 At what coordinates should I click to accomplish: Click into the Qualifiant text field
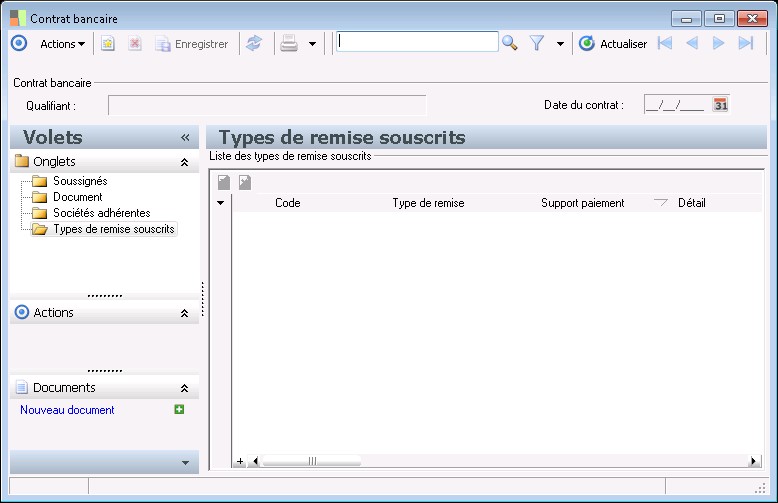coord(267,105)
